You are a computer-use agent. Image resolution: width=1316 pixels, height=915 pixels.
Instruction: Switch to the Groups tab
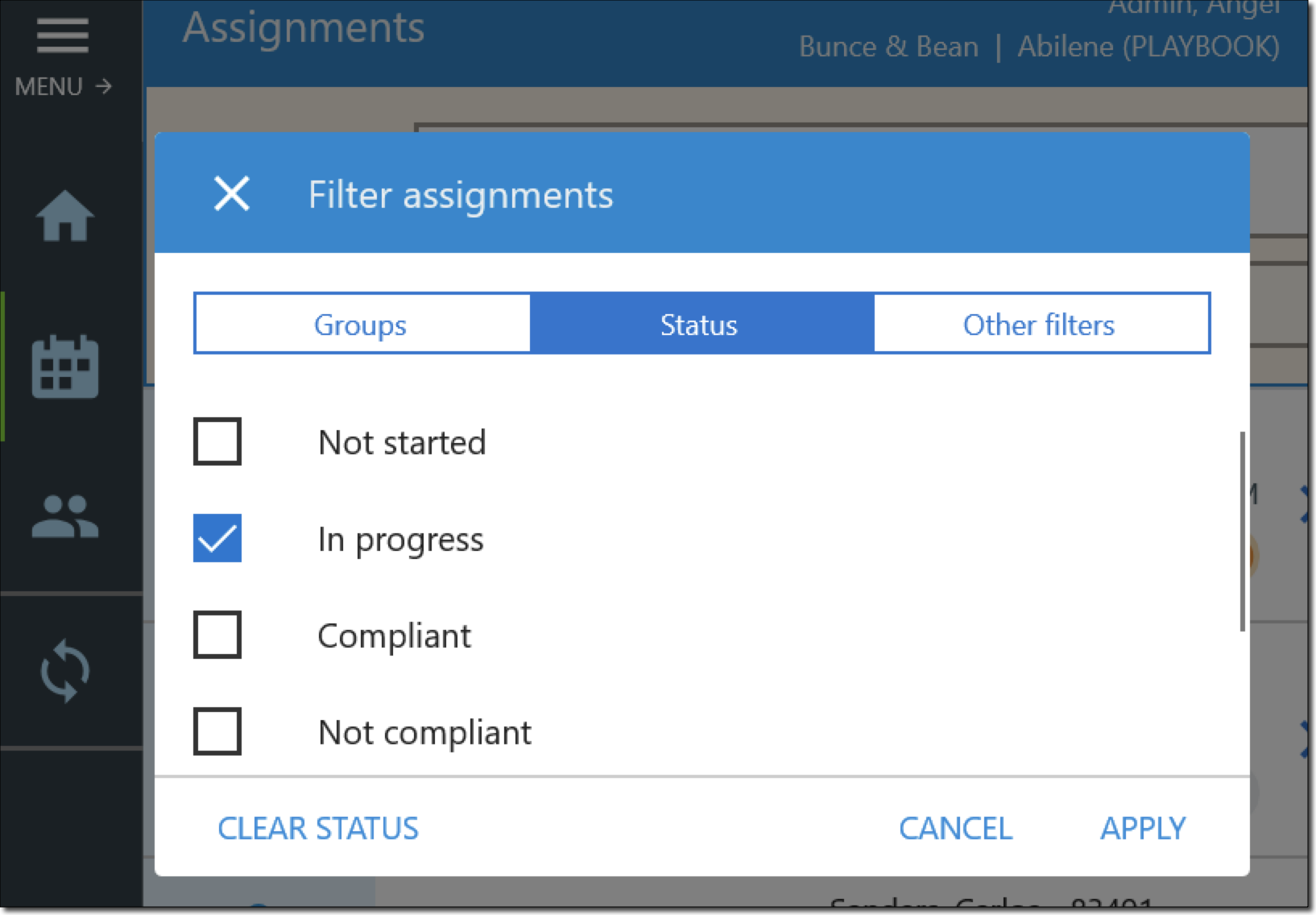coord(361,325)
